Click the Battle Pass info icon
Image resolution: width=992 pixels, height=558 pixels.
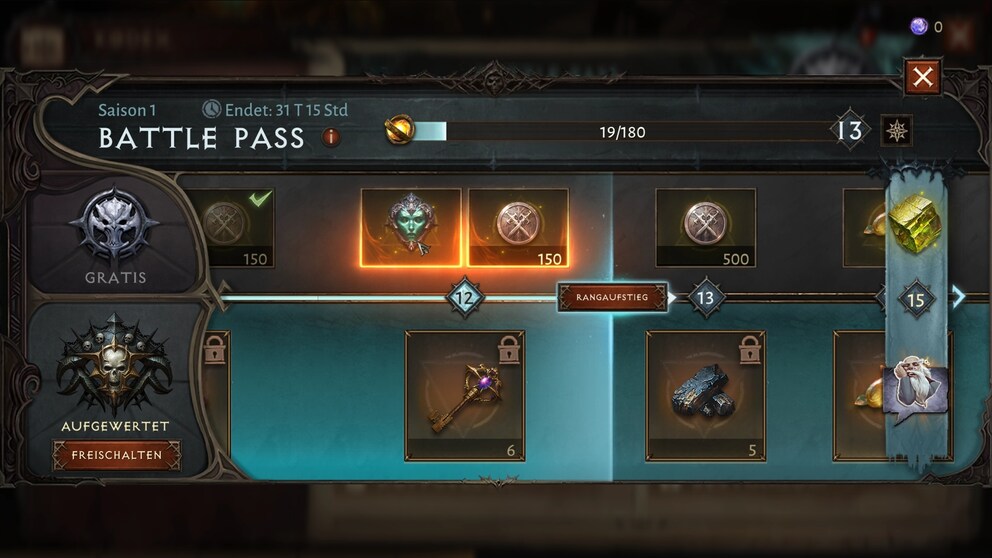(x=331, y=137)
